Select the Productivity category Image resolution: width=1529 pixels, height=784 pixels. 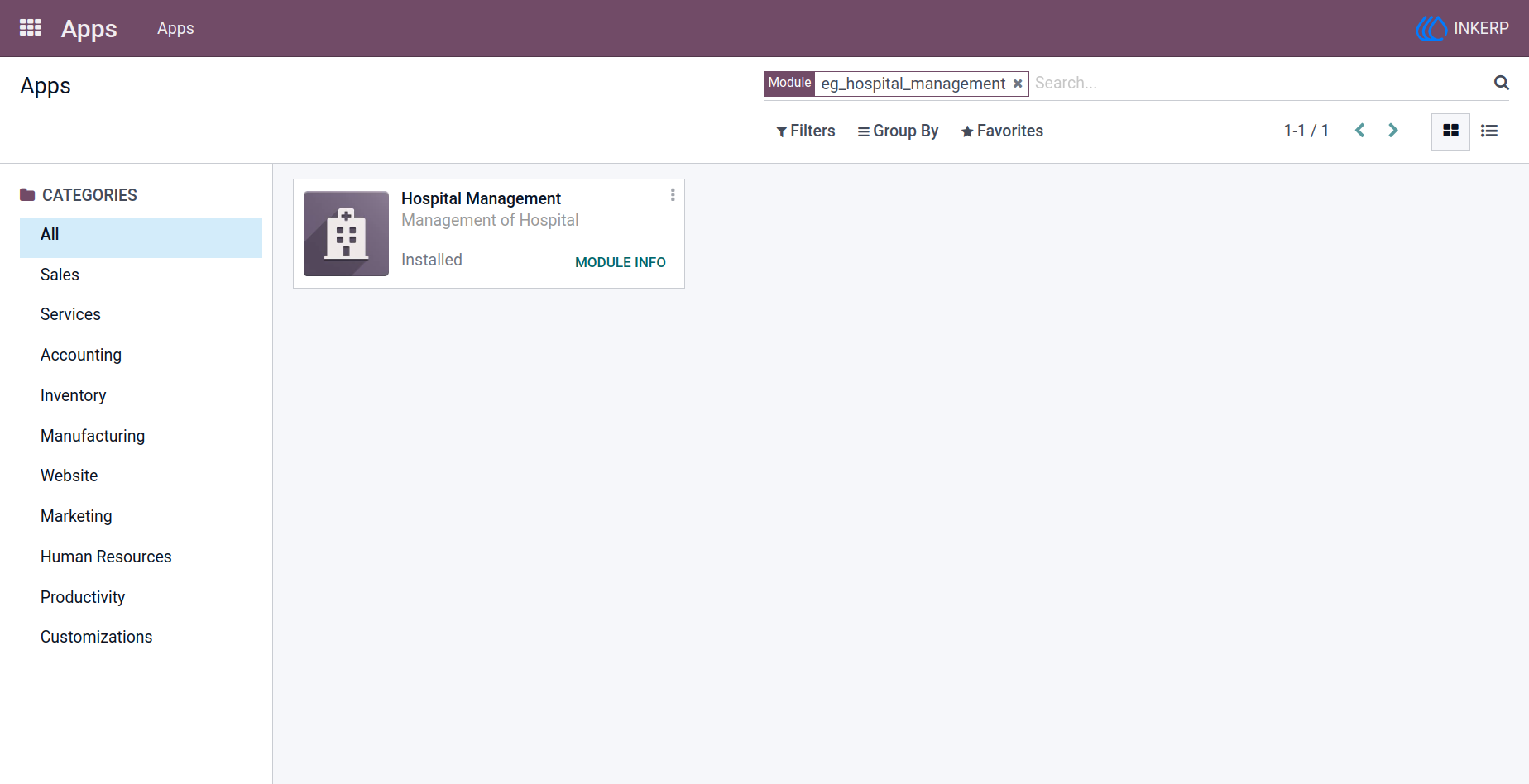click(x=141, y=597)
